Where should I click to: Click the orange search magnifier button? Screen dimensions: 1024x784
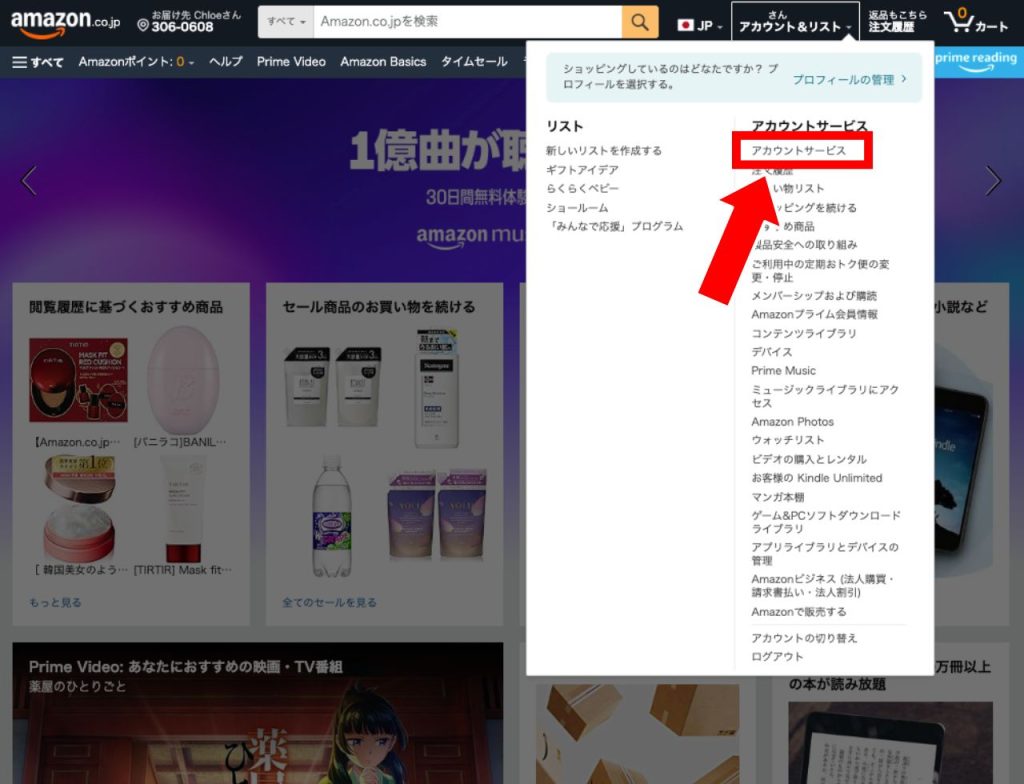point(640,22)
